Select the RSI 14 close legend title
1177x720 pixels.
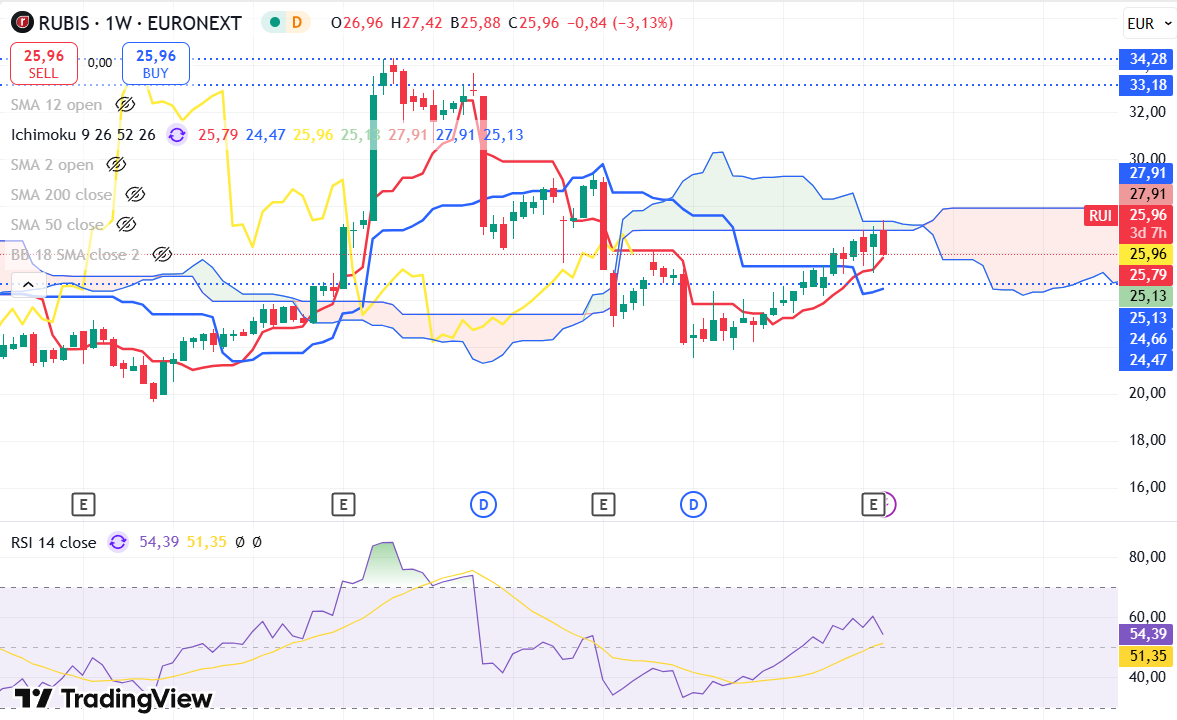point(53,542)
